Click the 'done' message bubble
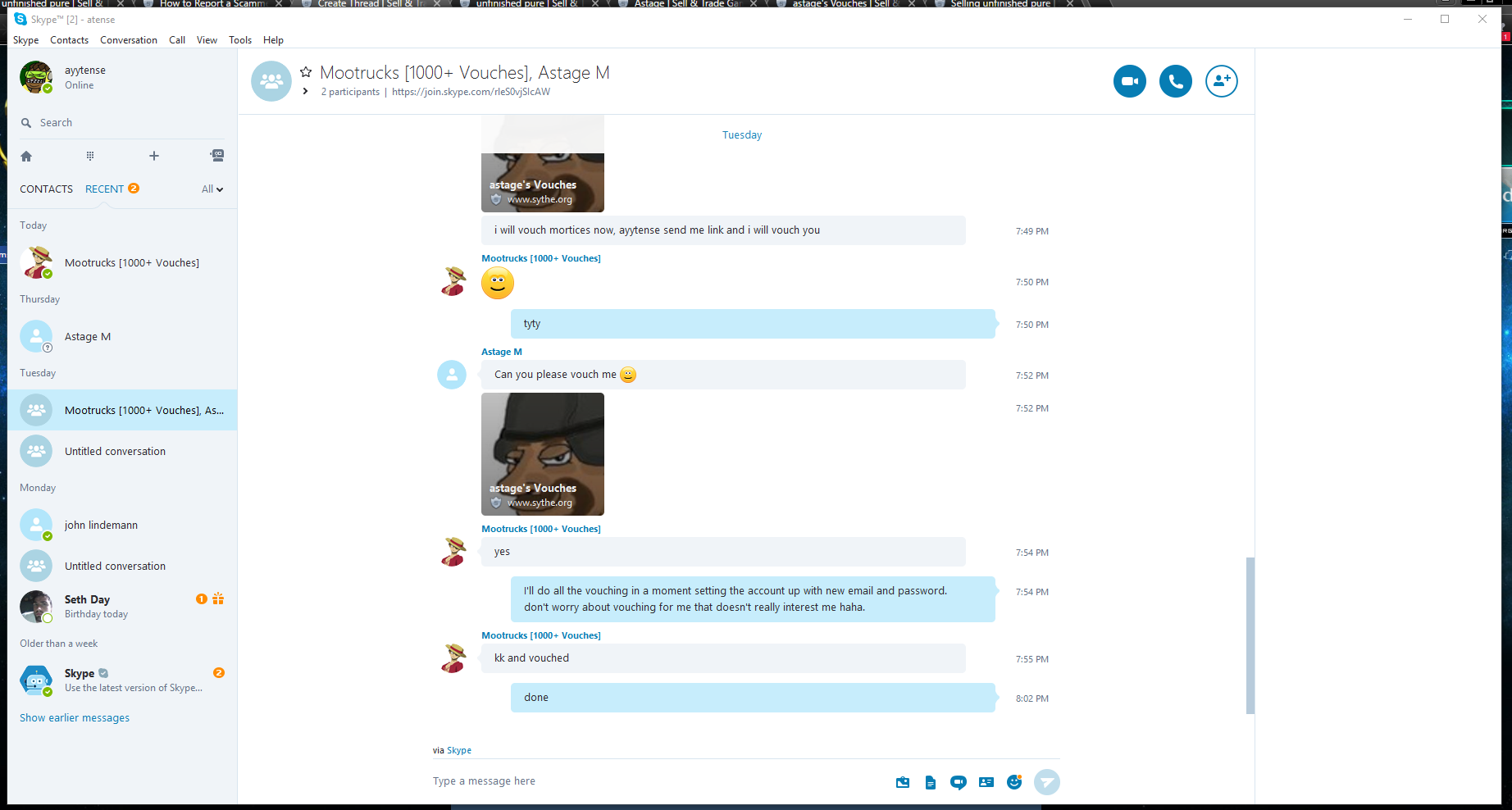This screenshot has width=1512, height=810. (753, 698)
